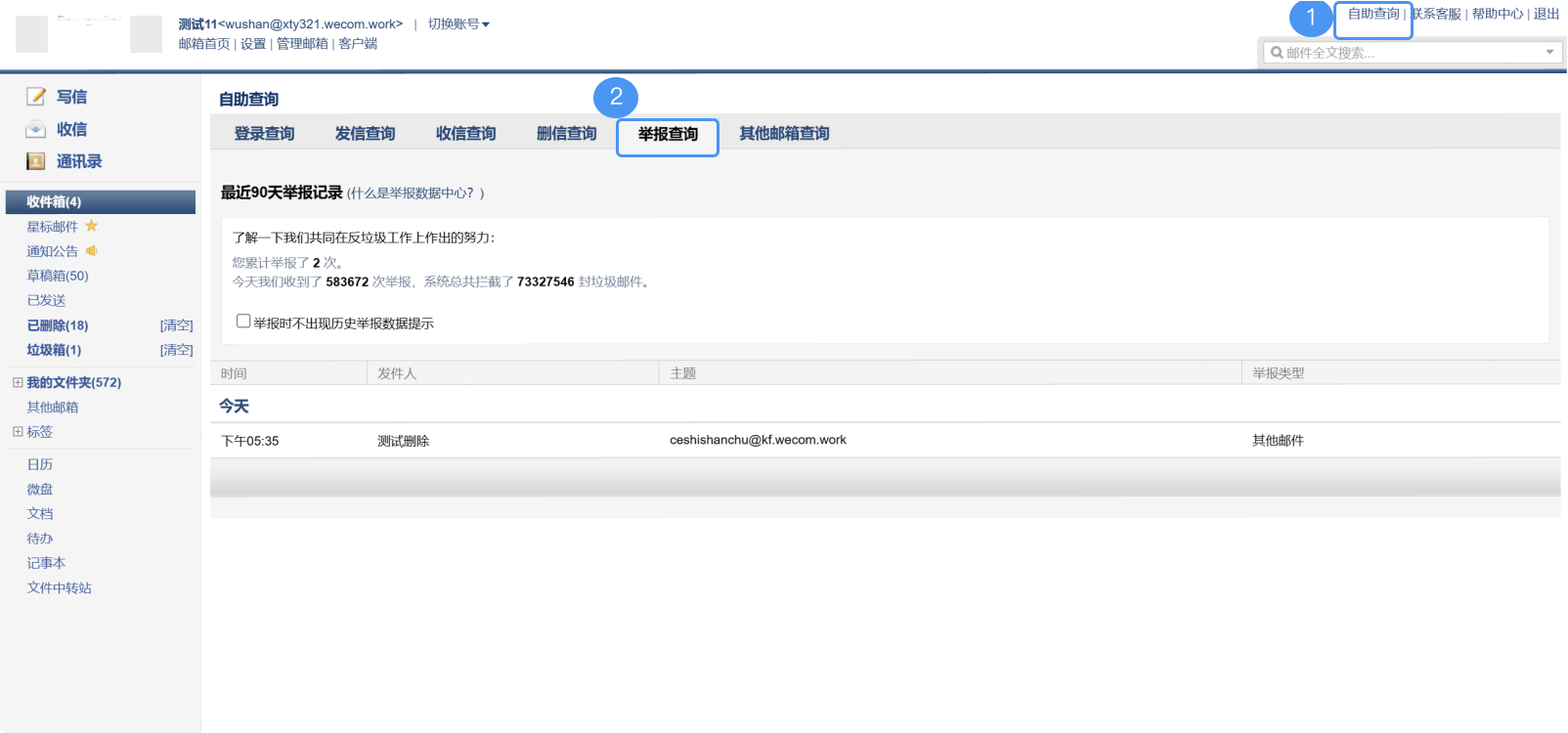1568x733 pixels.
Task: Open the 收件箱(4) folder
Action: (55, 202)
